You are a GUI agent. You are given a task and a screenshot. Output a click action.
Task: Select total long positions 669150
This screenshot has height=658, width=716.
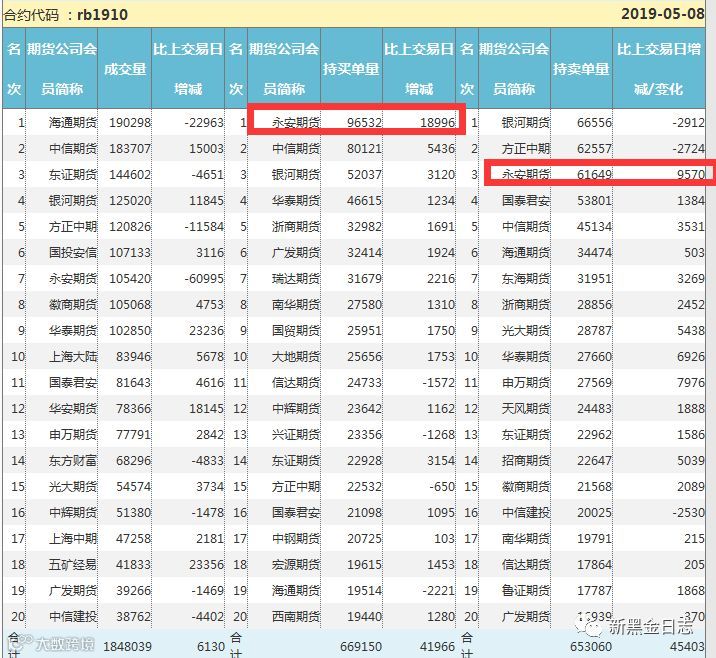pyautogui.click(x=361, y=647)
